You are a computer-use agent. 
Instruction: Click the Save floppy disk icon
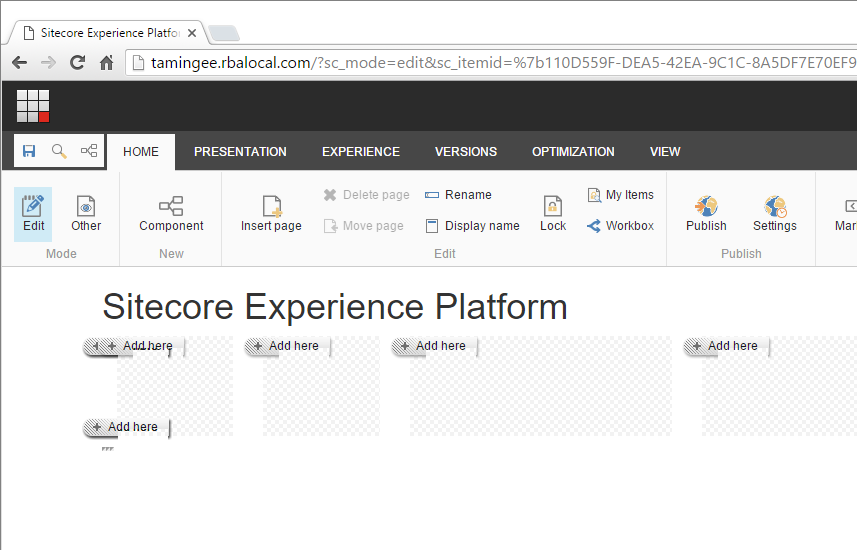point(29,151)
